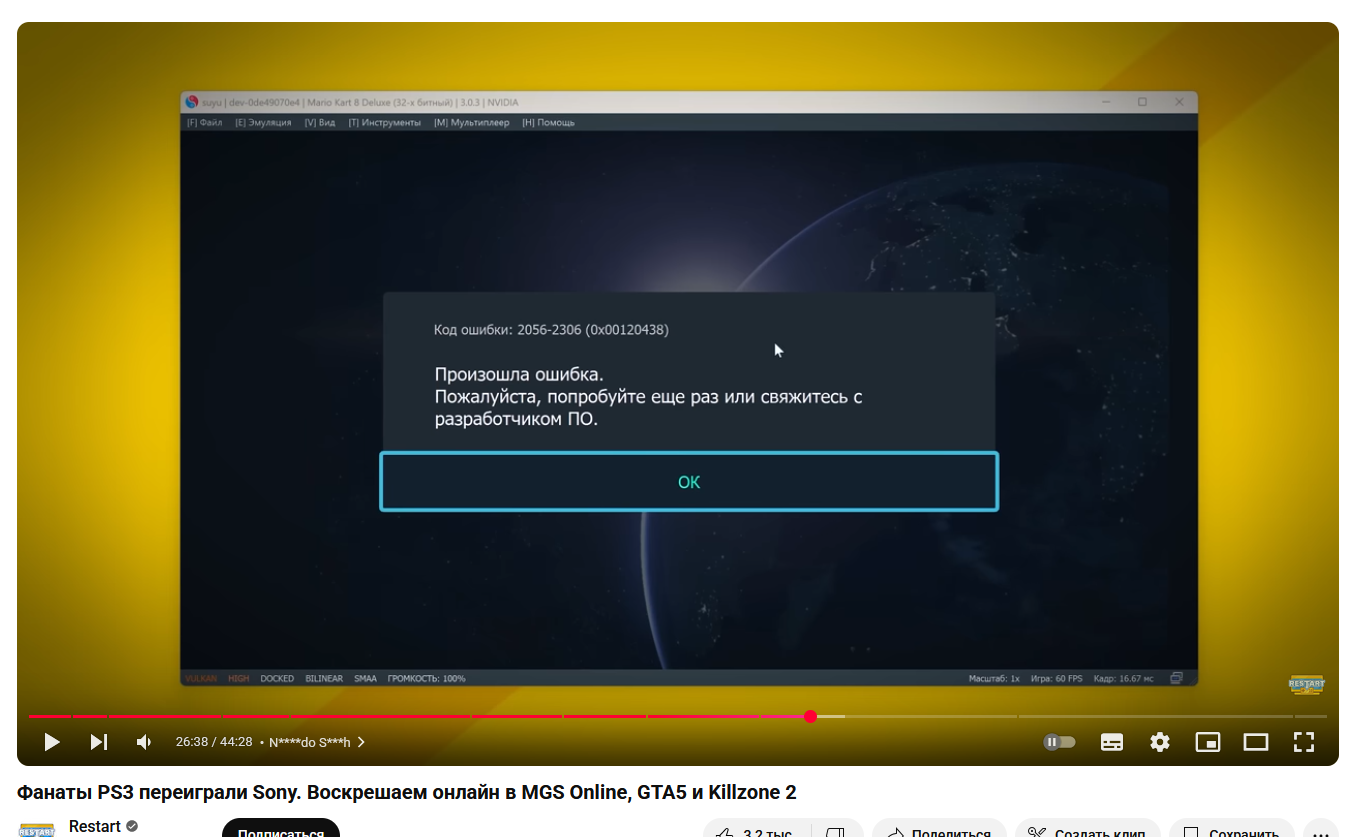Screen dimensions: 1352x837
Task: Mute the video volume
Action: pos(144,742)
